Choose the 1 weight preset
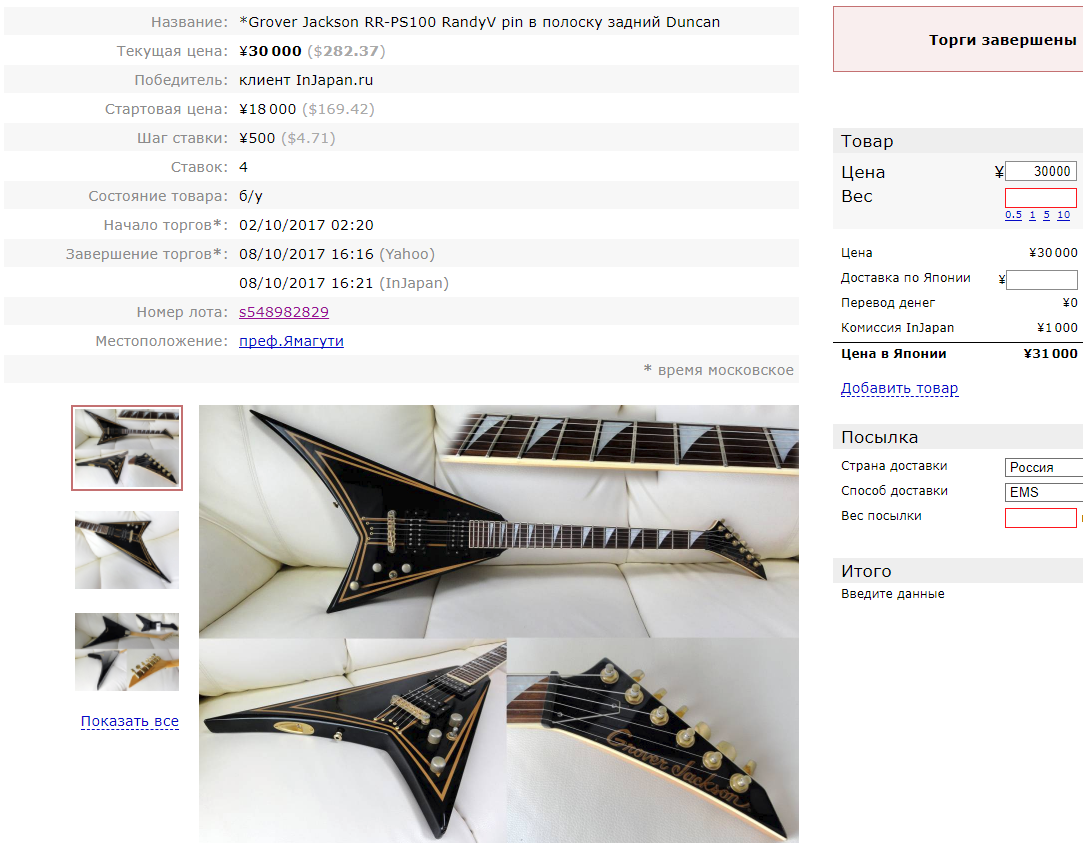 tap(1033, 215)
